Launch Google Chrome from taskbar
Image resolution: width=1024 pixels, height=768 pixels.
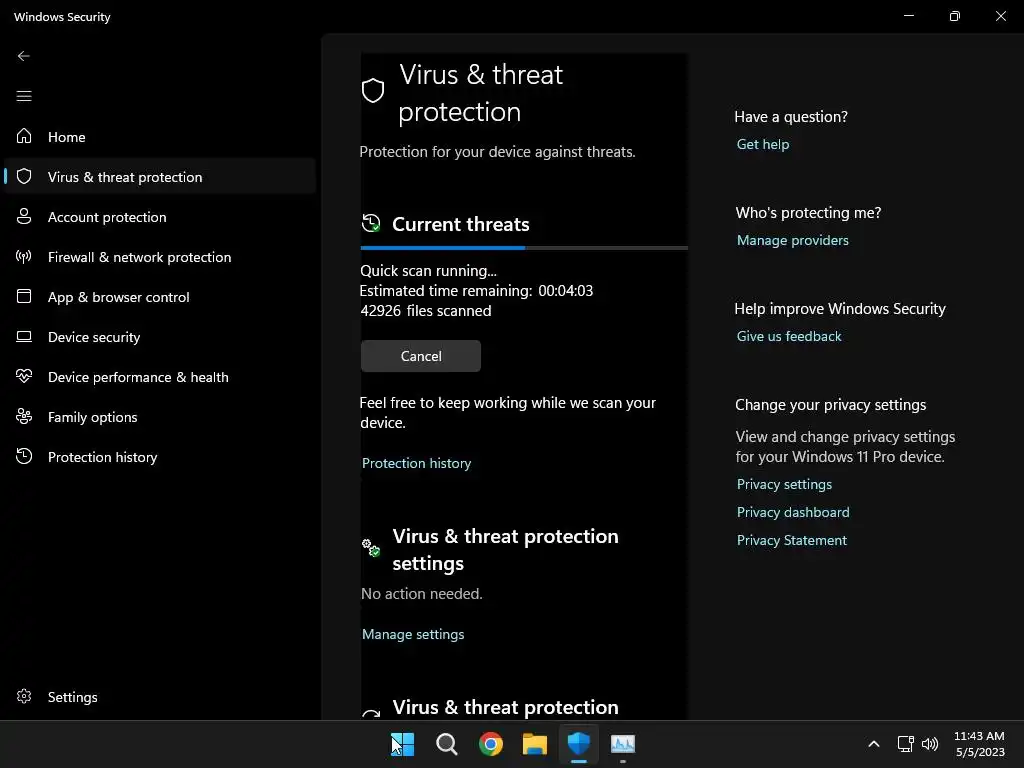tap(490, 744)
